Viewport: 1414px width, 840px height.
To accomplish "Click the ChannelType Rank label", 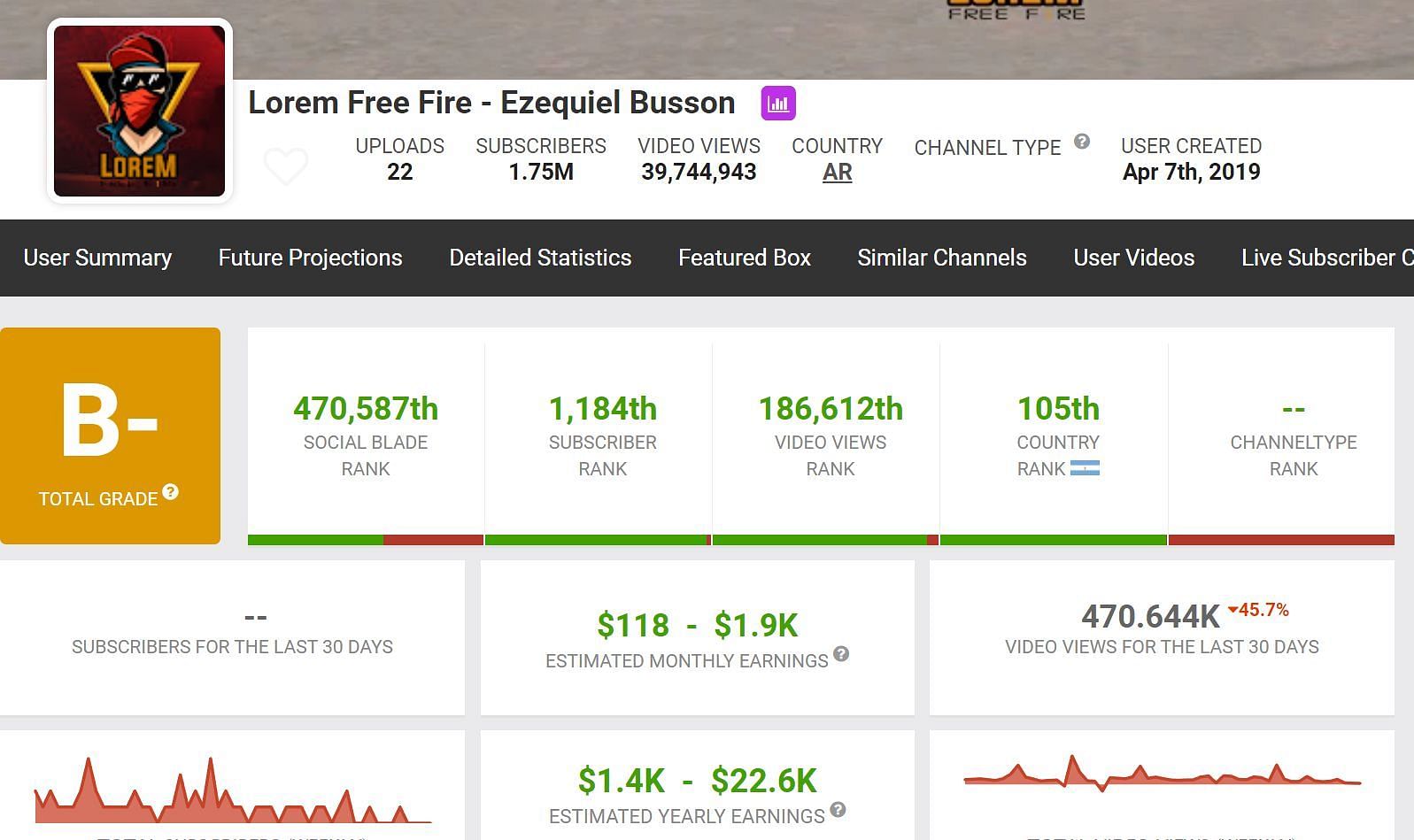I will [1294, 455].
